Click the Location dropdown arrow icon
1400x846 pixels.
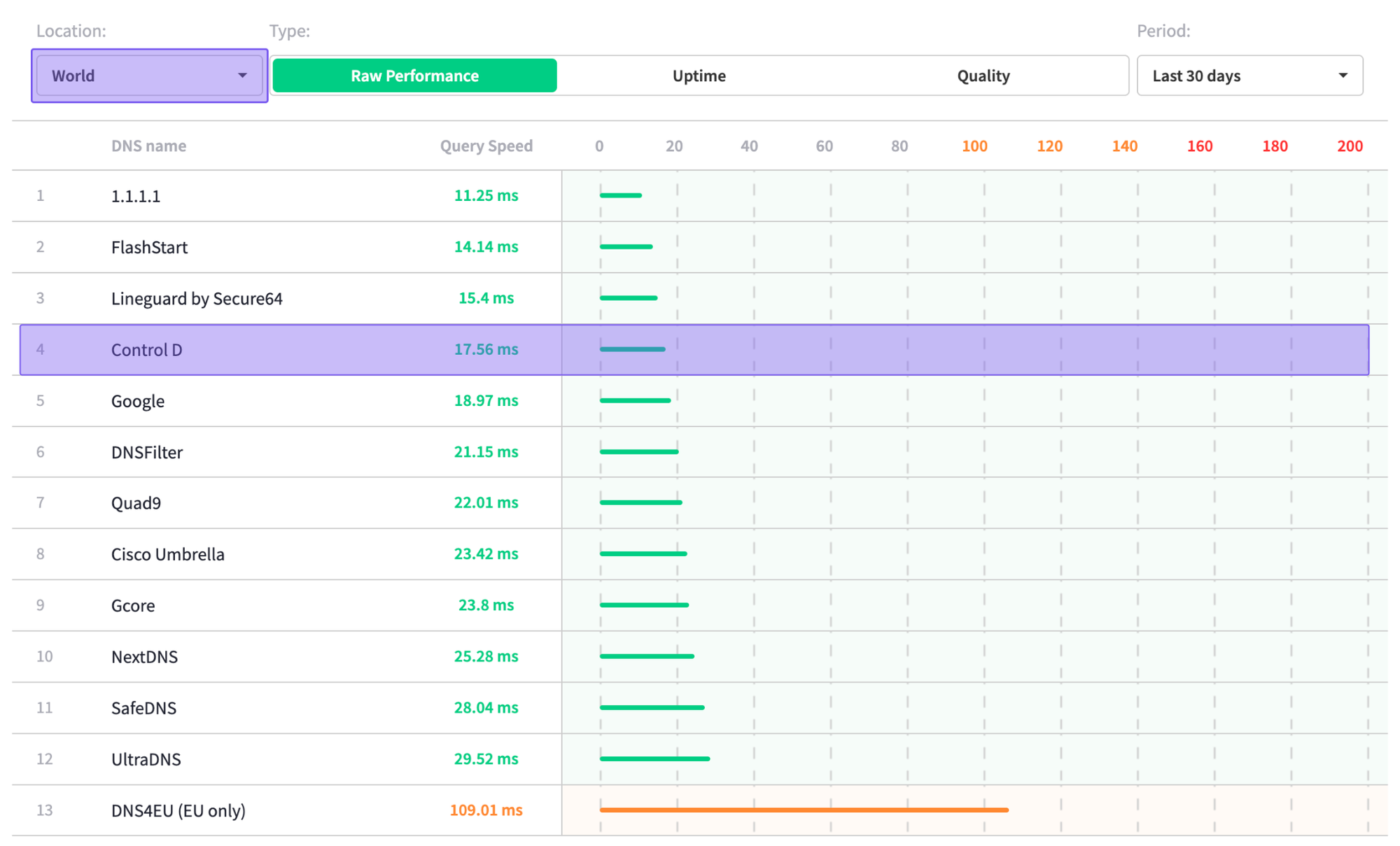click(242, 76)
